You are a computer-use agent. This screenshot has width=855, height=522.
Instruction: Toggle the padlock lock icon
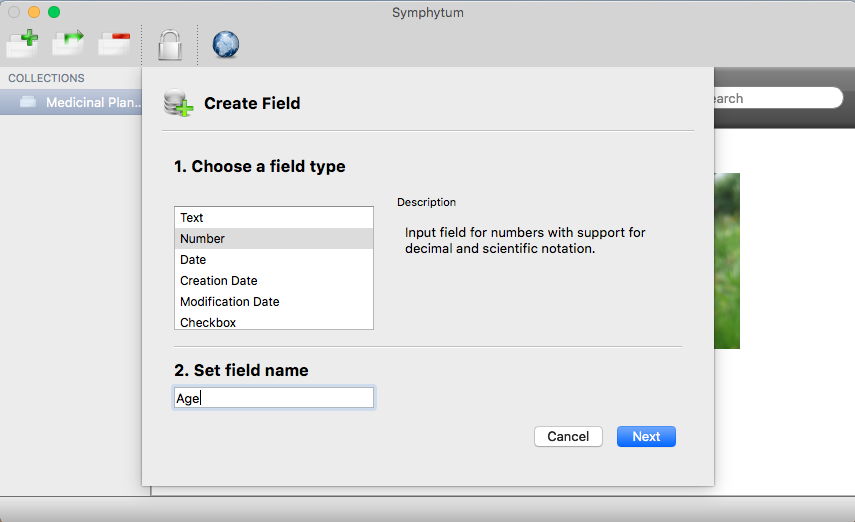click(x=170, y=45)
